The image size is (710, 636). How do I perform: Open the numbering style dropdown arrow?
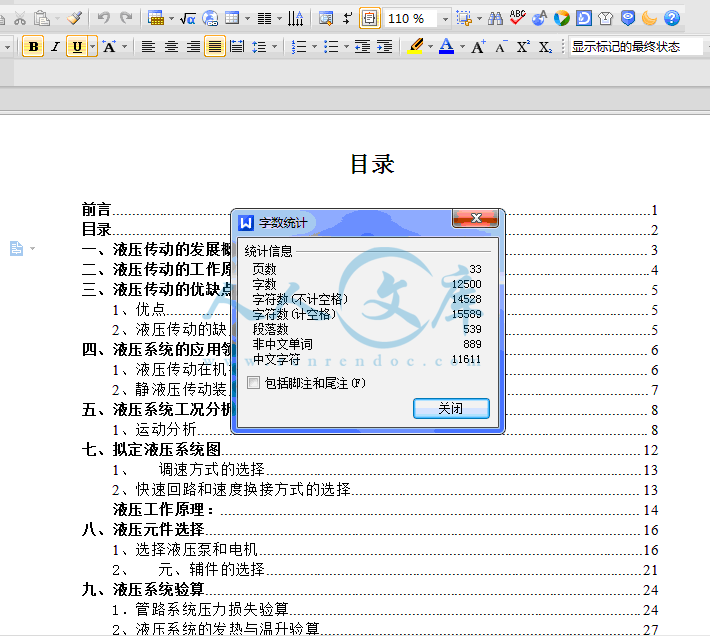[314, 47]
